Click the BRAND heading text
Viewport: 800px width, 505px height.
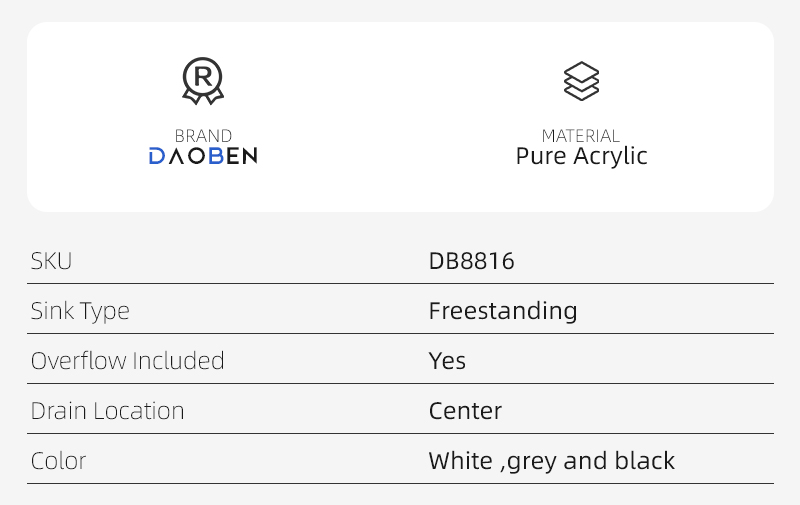(203, 135)
